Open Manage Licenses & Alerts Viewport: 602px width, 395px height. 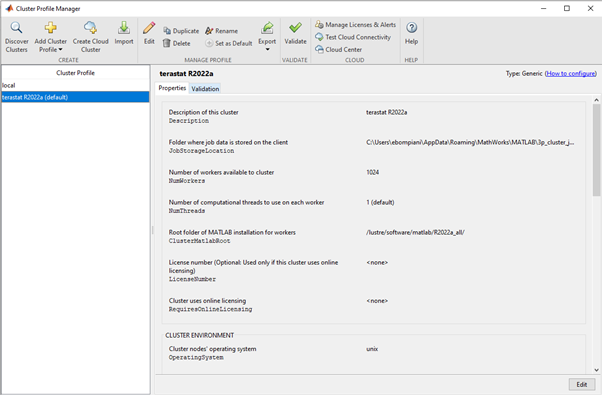point(356,25)
